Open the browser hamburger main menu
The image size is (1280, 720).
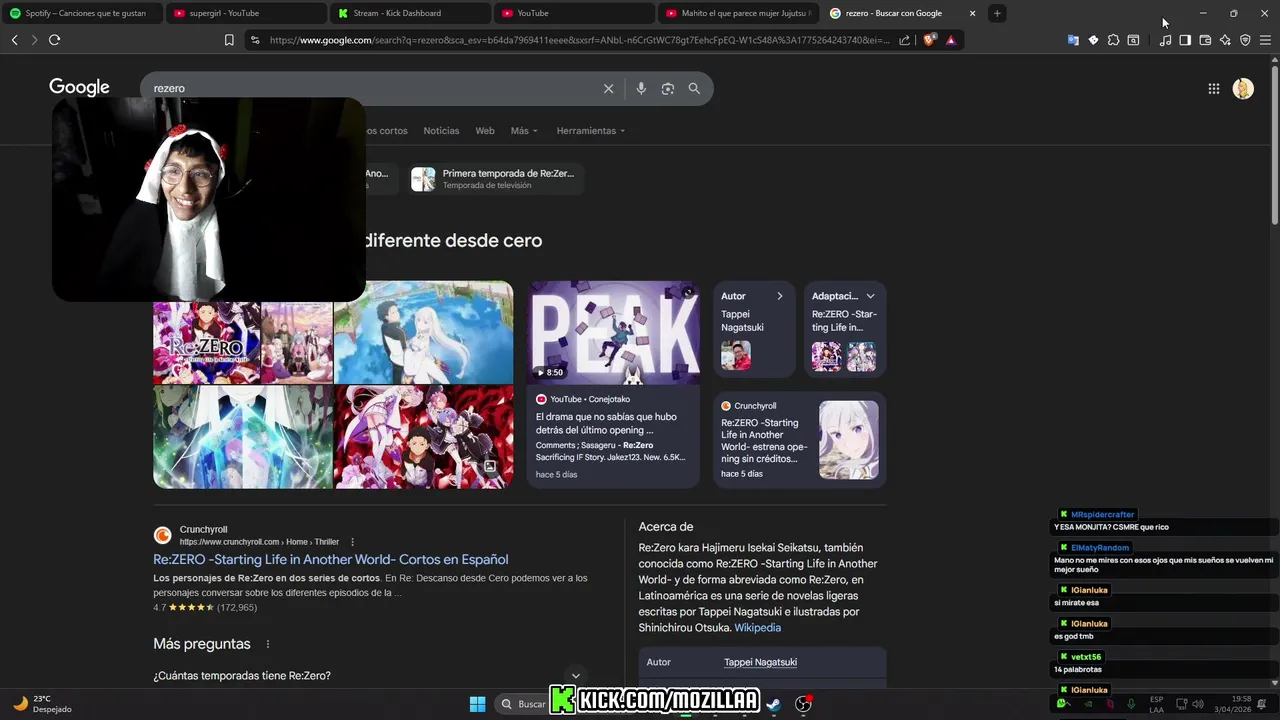pos(1265,40)
